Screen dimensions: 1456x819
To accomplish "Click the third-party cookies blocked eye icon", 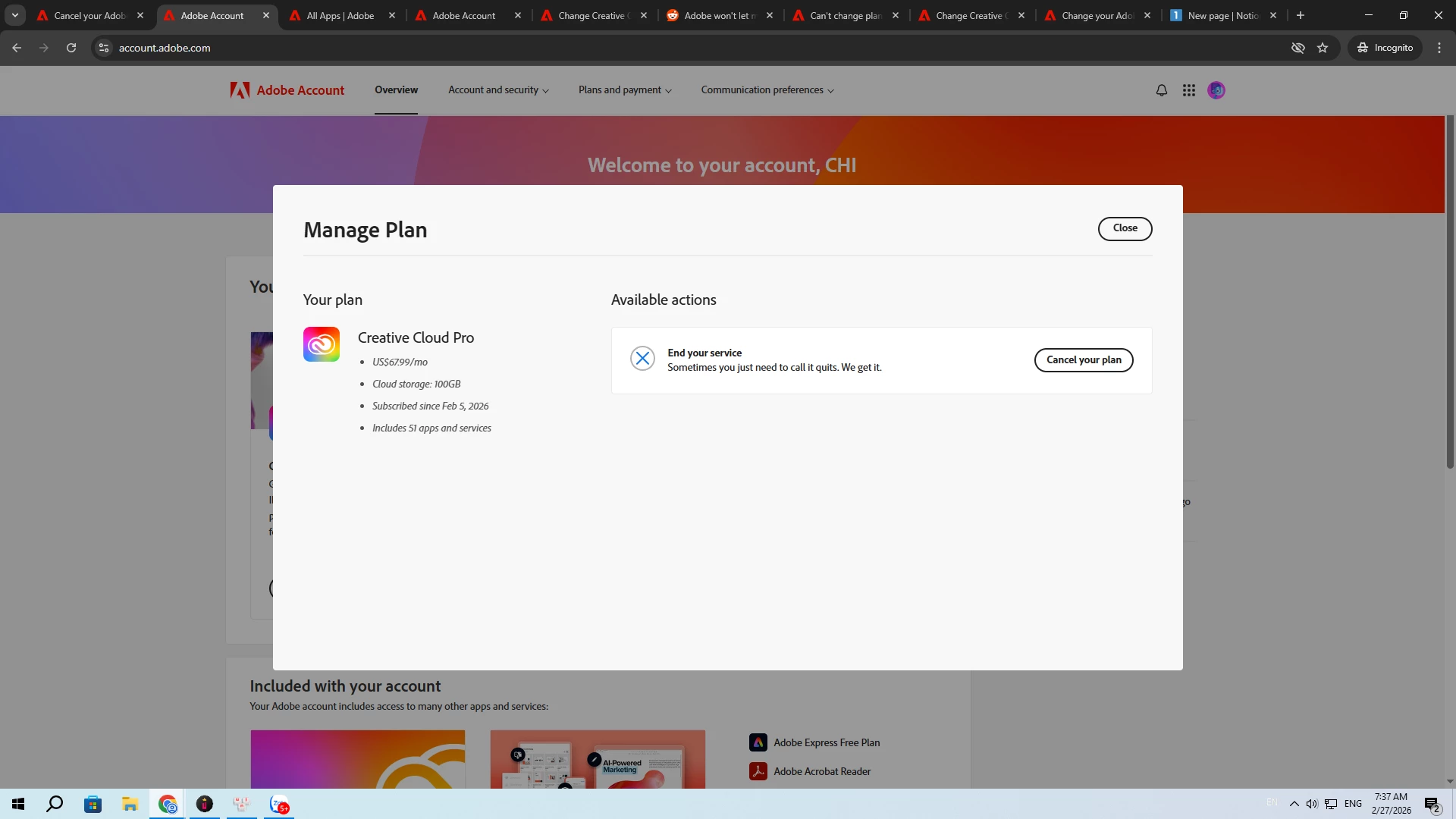I will [1298, 48].
